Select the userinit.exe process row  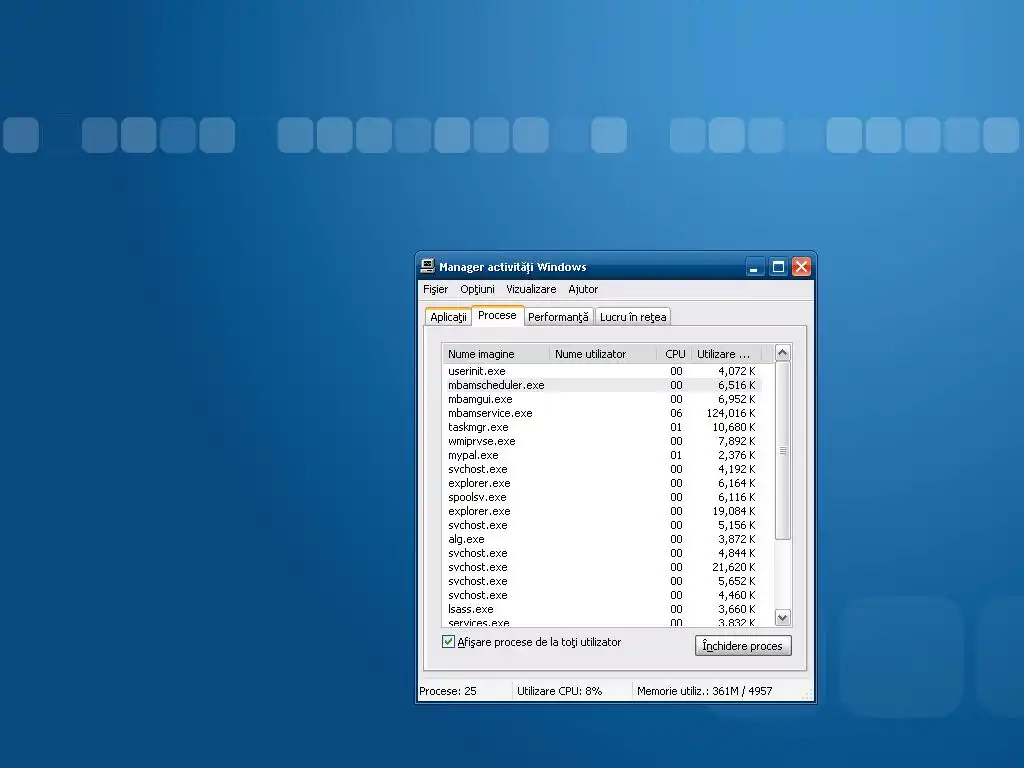tap(601, 370)
